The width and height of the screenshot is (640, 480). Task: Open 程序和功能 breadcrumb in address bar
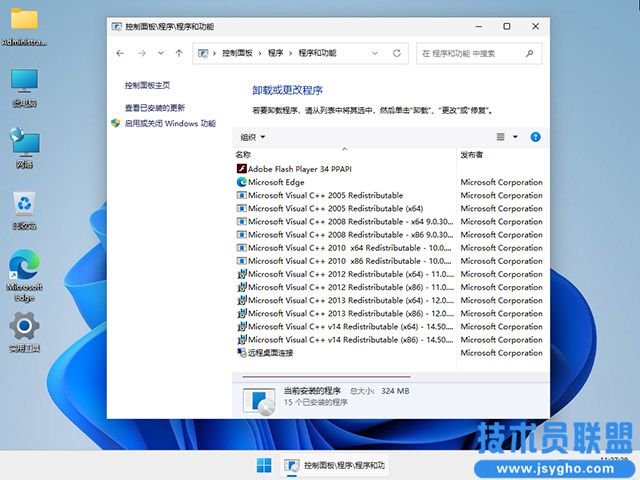click(317, 53)
